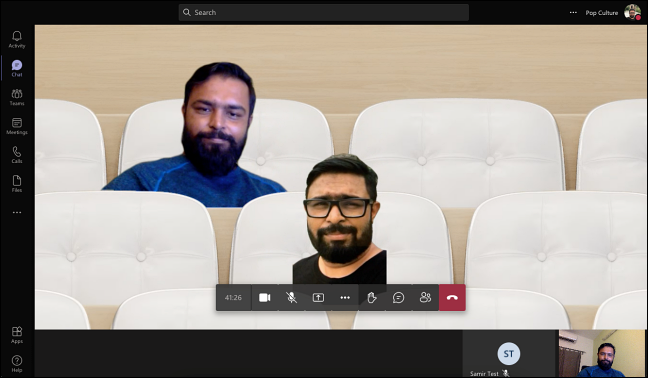Image resolution: width=648 pixels, height=378 pixels.
Task: Unmute the microphone
Action: tap(291, 297)
